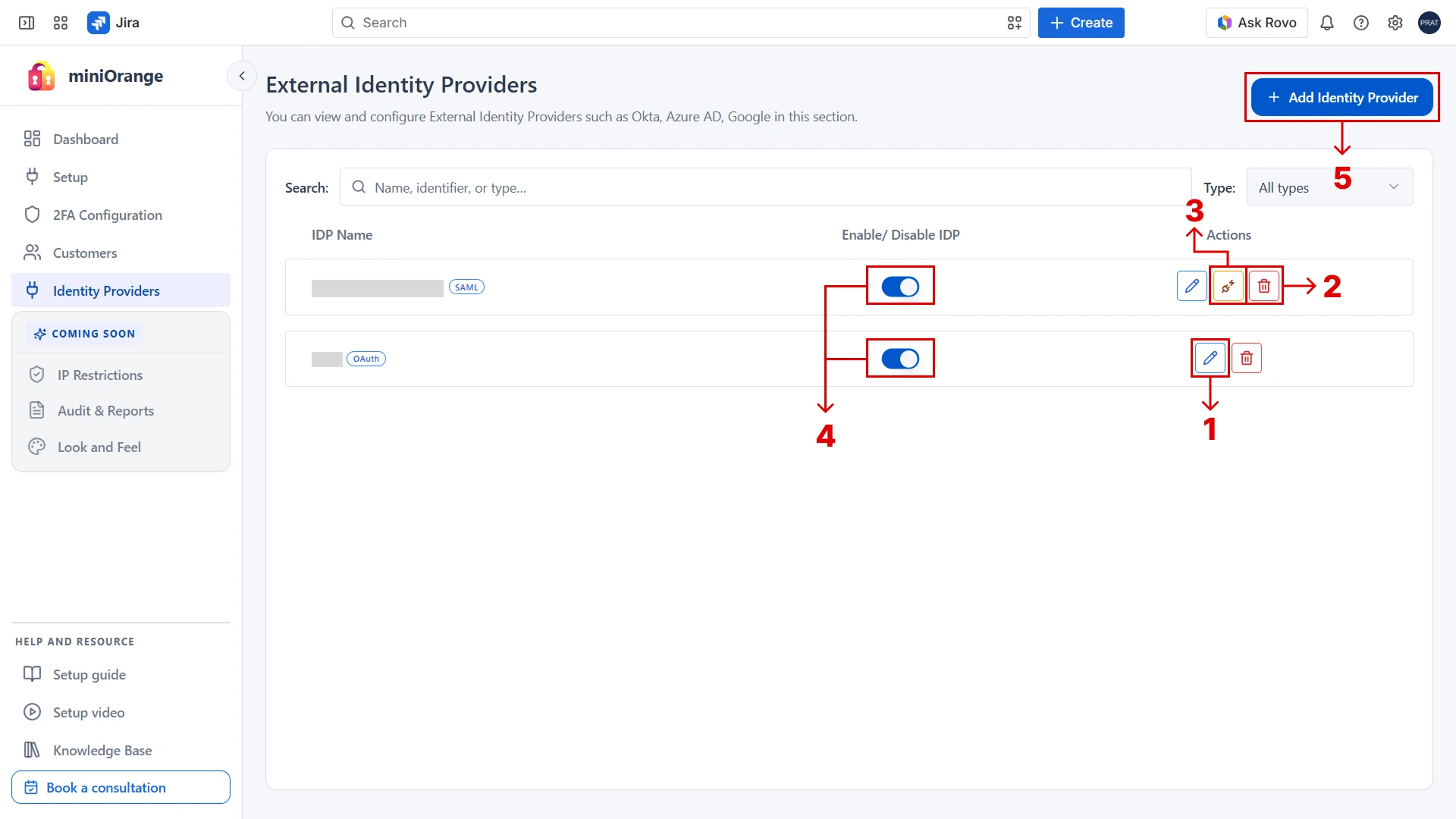Select Identity Providers in sidebar

pyautogui.click(x=121, y=290)
